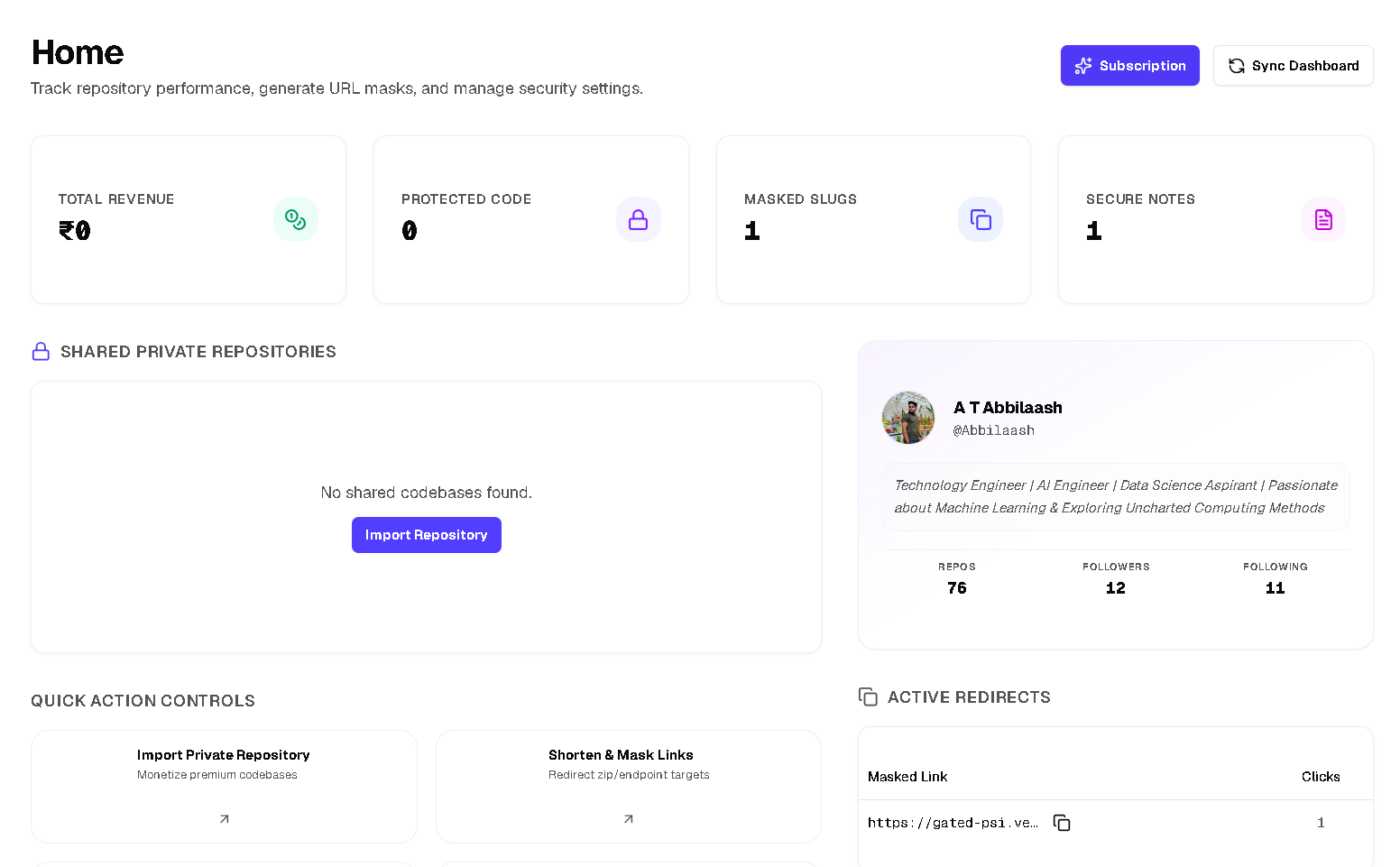Click the arrow under Import Private Repository
The height and width of the screenshot is (867, 1400).
(x=225, y=819)
